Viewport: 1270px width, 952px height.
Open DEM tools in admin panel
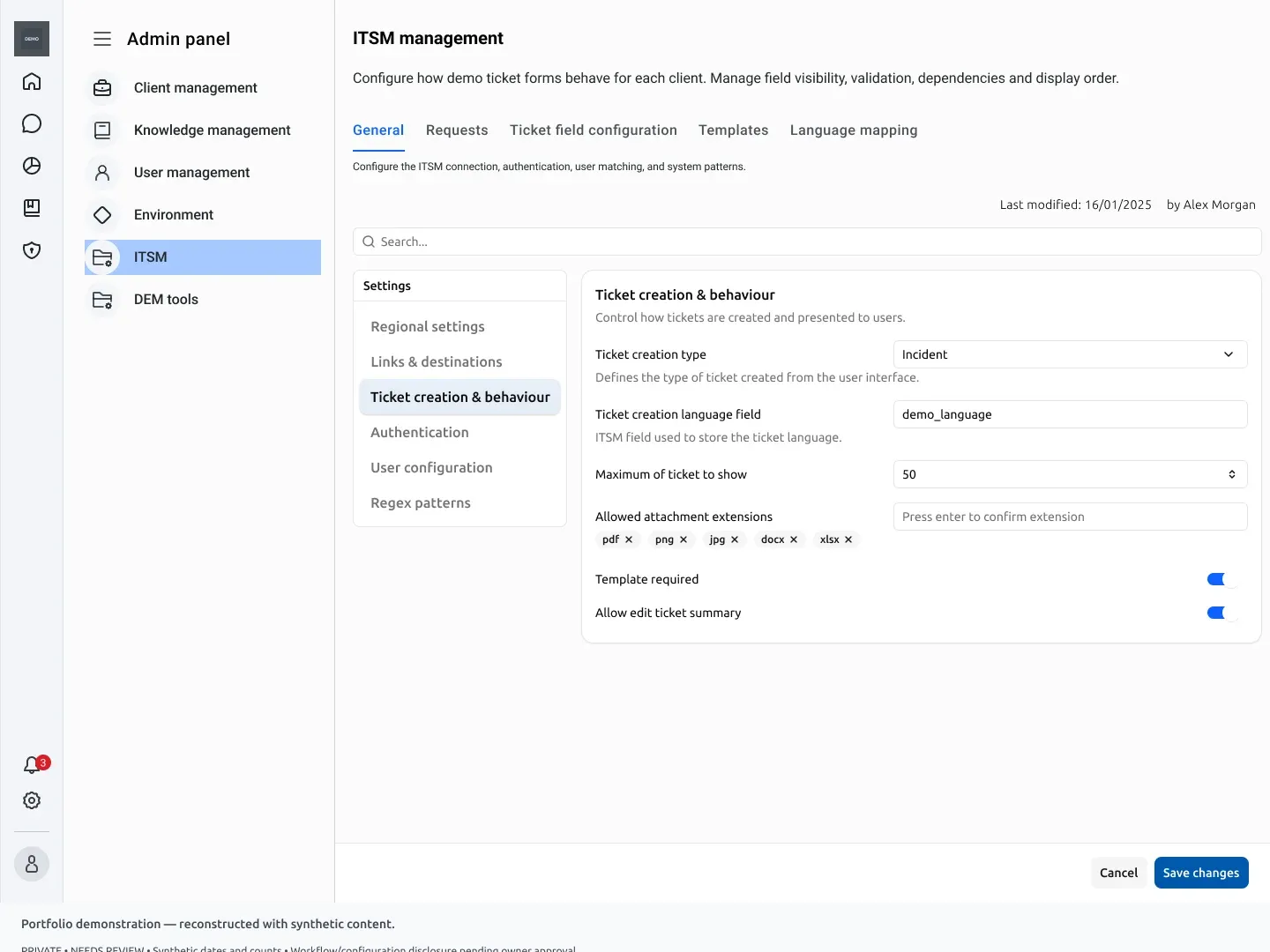click(x=203, y=300)
